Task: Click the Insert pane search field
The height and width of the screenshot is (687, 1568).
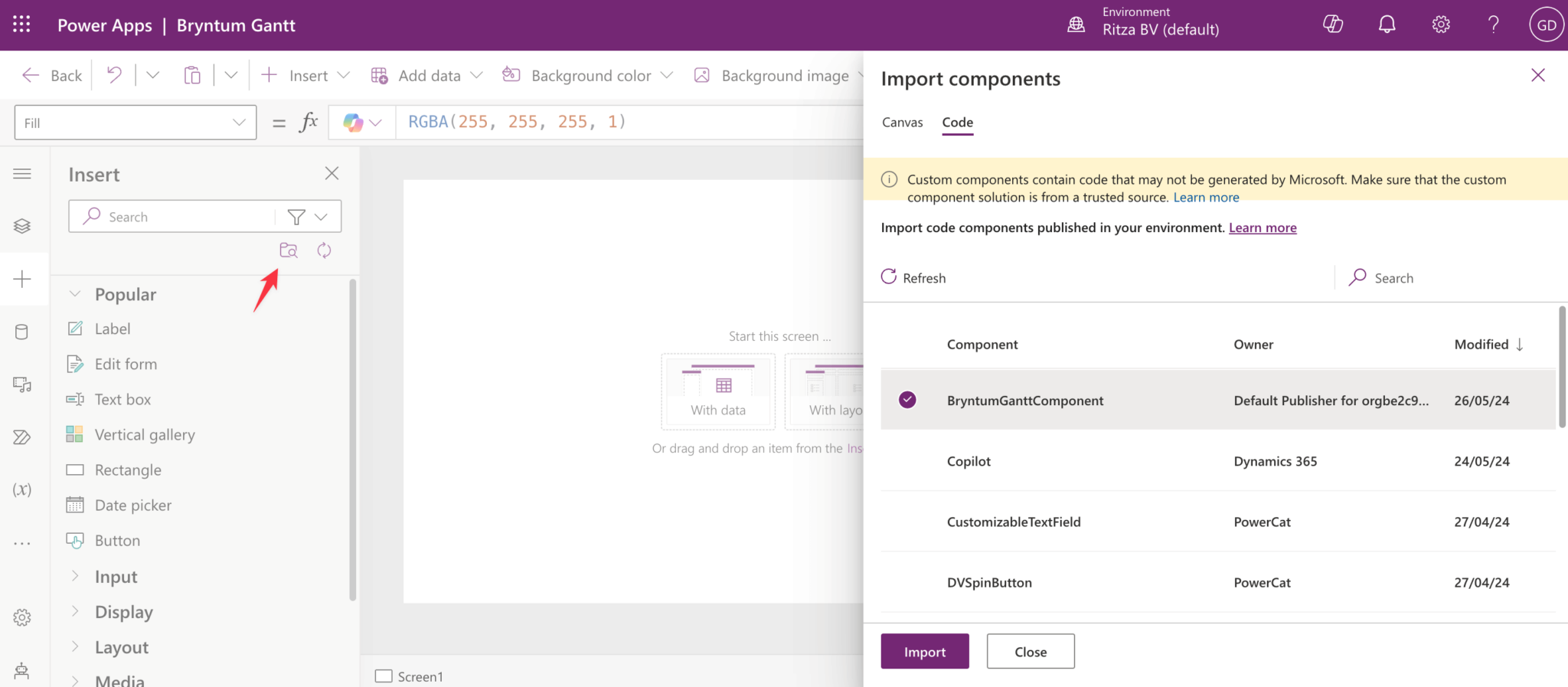Action: click(x=172, y=217)
